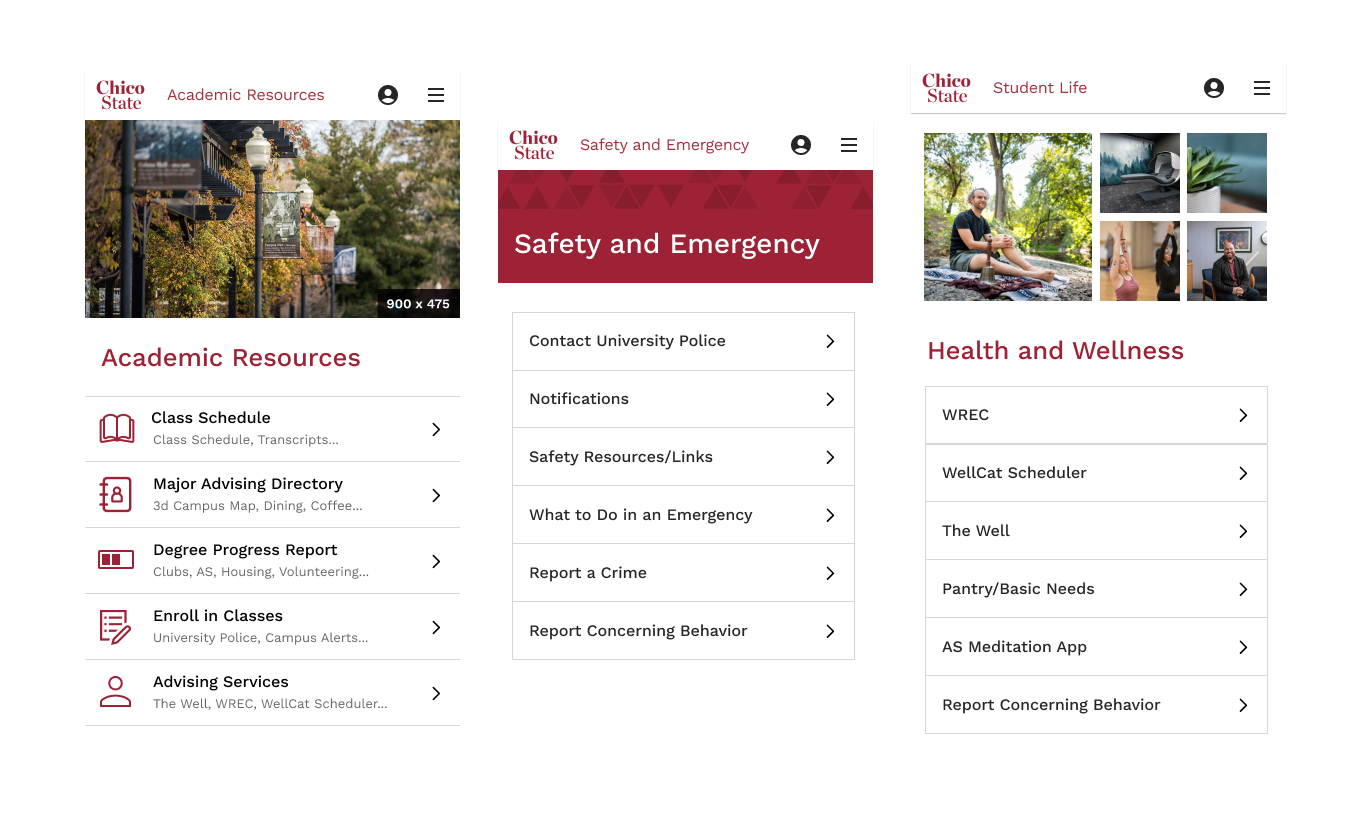Expand the WREC list item
The image size is (1372, 824).
[x=1096, y=414]
